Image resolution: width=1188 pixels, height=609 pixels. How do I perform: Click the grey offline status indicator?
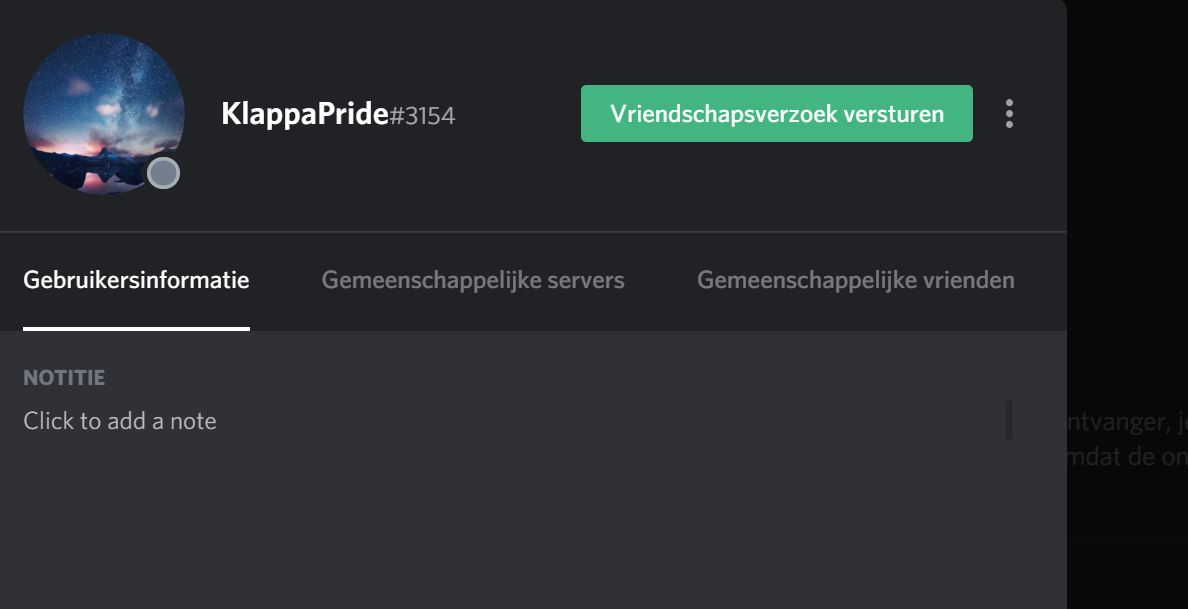(163, 173)
